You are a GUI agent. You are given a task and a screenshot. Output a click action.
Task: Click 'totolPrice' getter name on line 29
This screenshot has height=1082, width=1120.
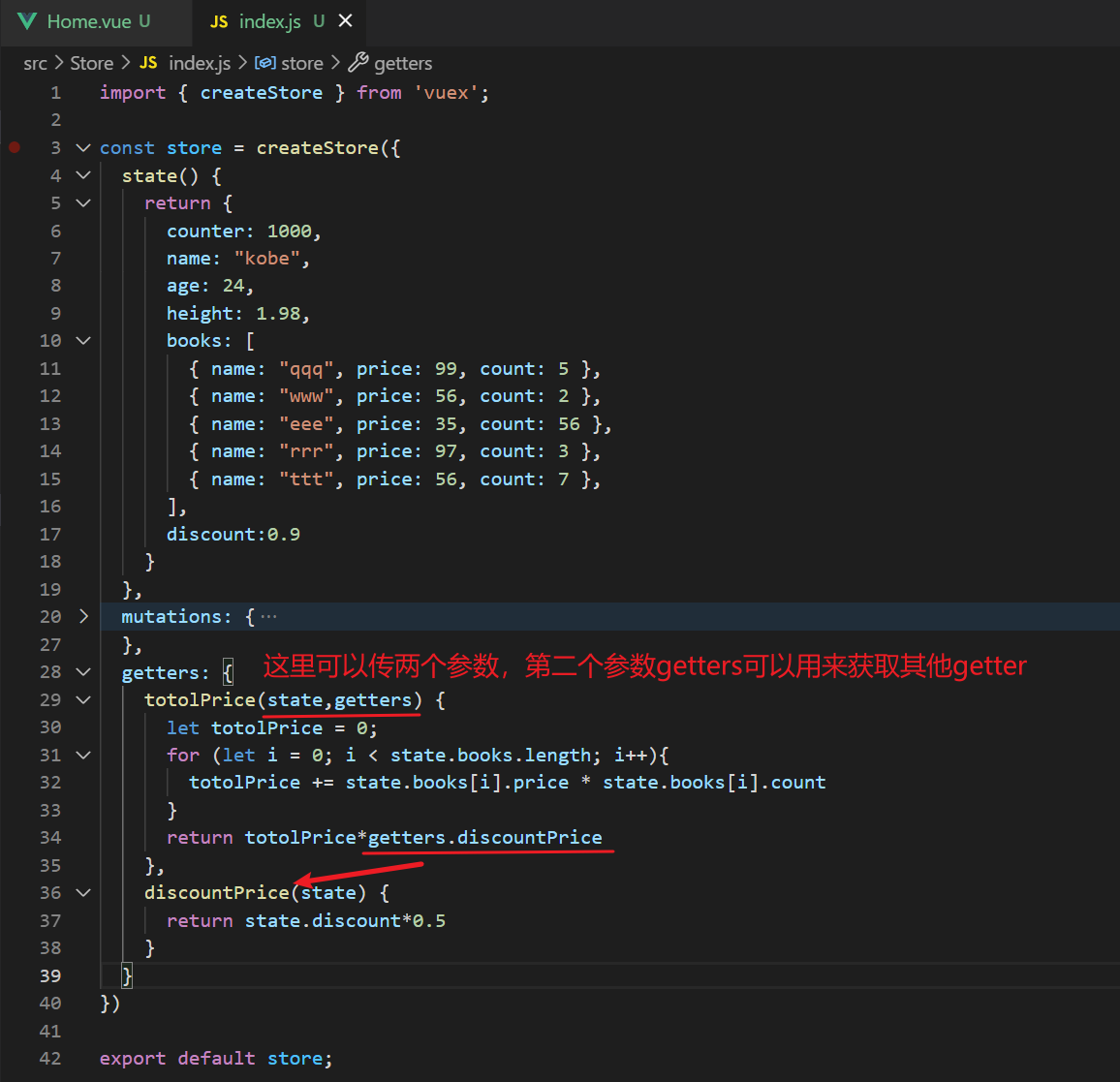coord(200,700)
